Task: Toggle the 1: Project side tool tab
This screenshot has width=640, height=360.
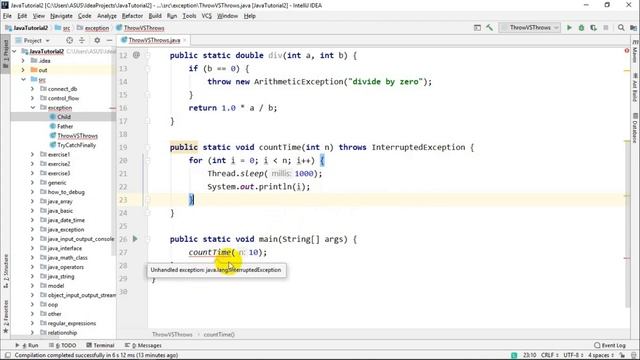Action: [5, 54]
